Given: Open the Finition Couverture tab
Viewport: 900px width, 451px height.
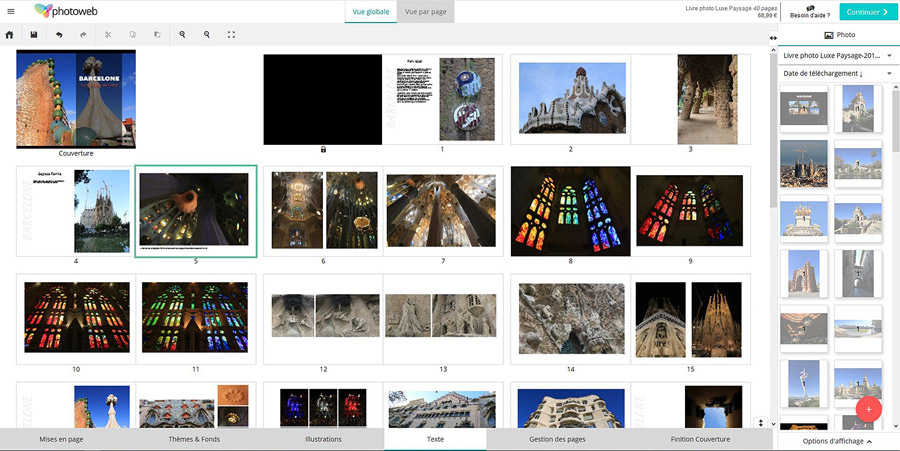Looking at the screenshot, I should (700, 439).
